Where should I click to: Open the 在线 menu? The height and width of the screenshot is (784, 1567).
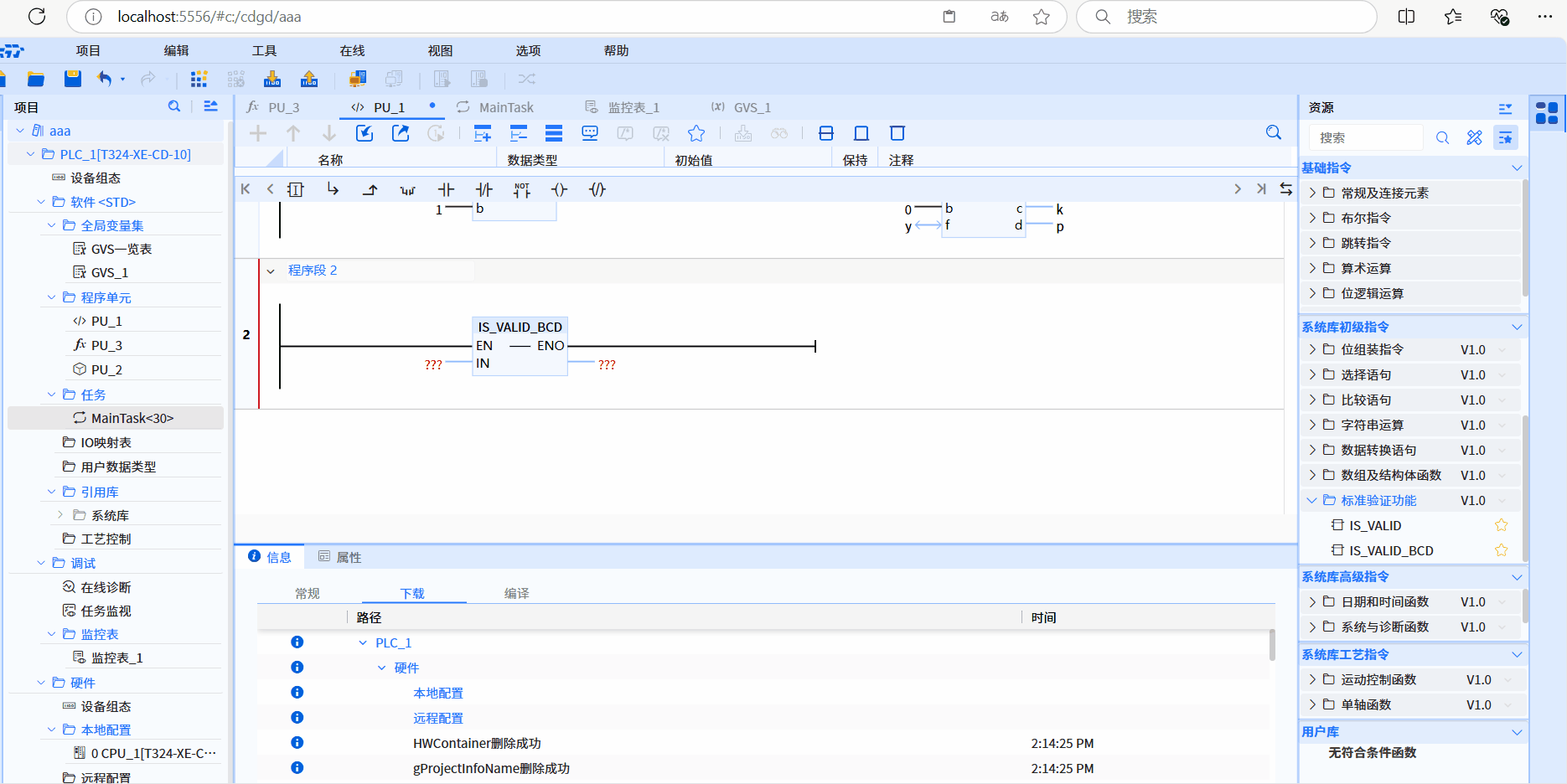351,50
